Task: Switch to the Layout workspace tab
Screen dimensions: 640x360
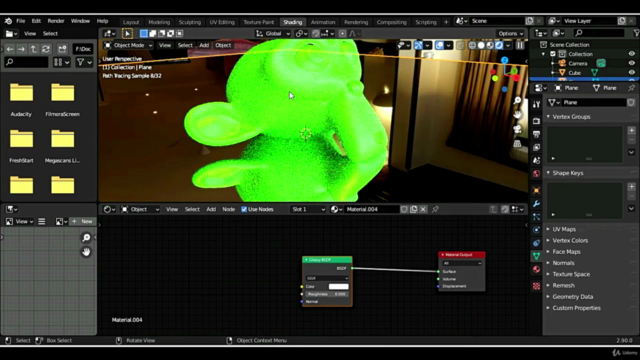Action: (131, 22)
